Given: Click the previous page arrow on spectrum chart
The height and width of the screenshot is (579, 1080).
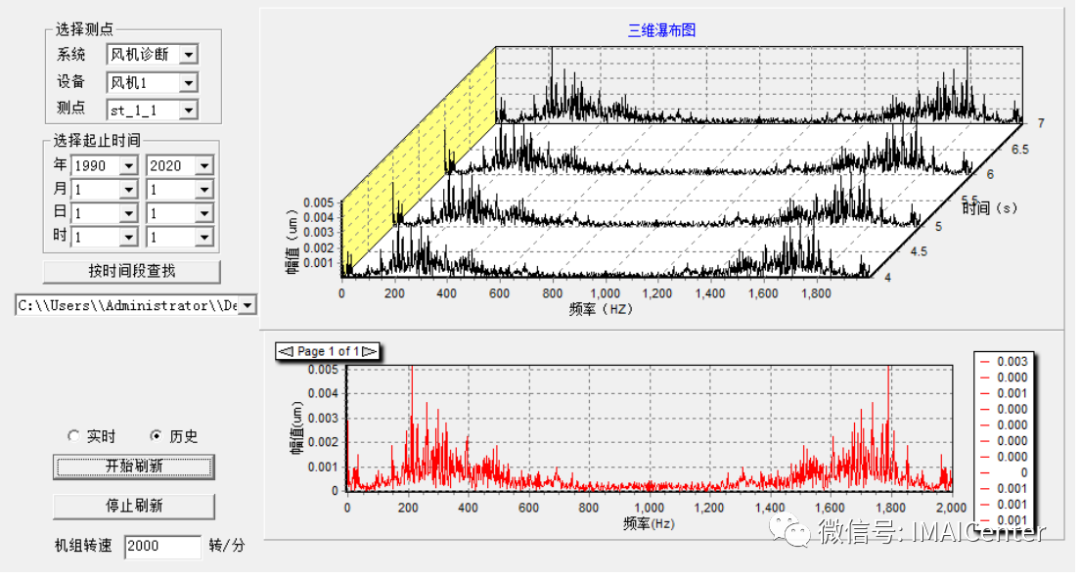Looking at the screenshot, I should 285,351.
